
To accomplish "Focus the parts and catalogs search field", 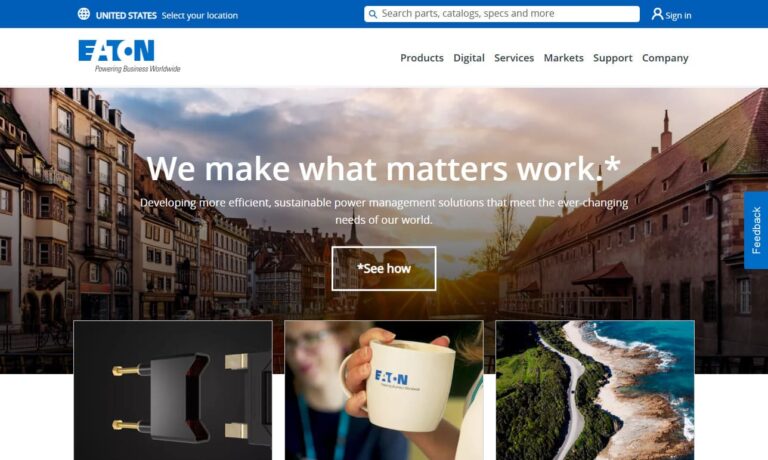I will (x=502, y=14).
